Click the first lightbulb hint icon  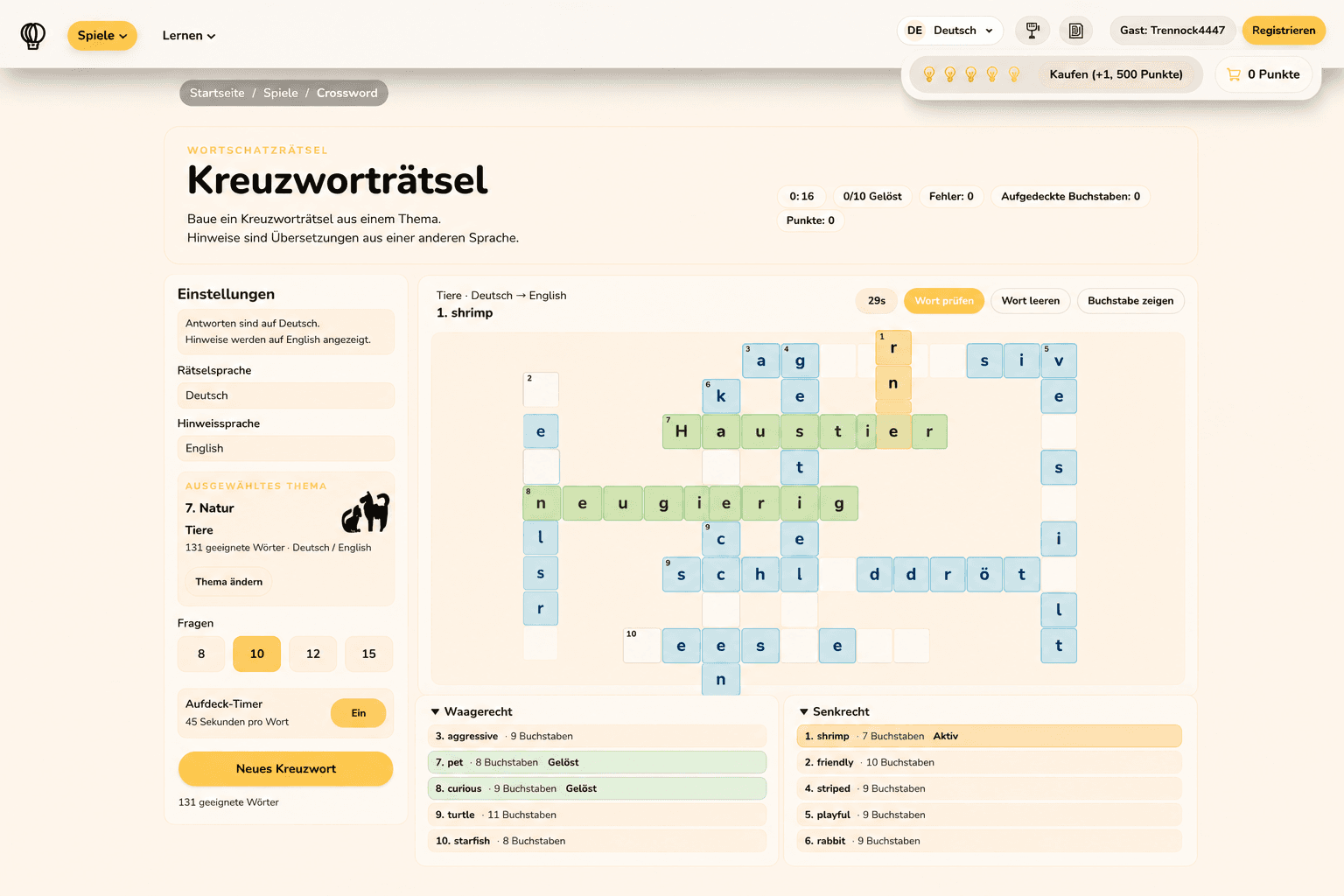[x=929, y=74]
